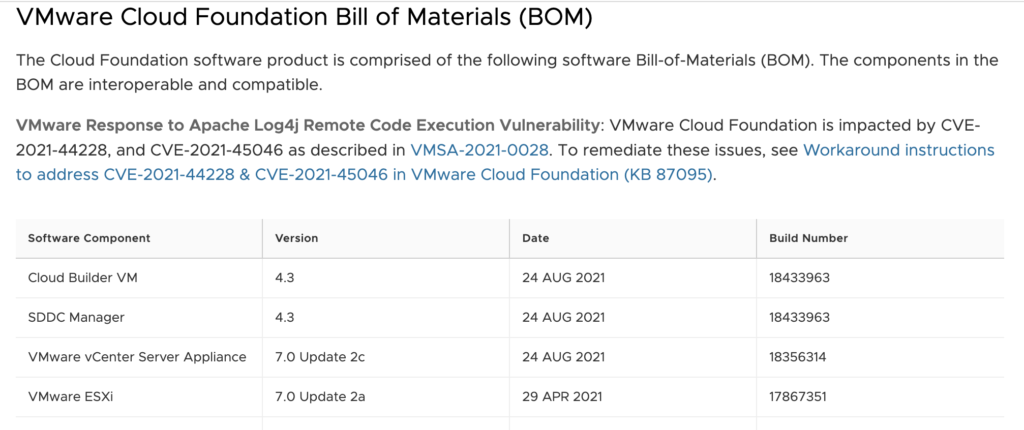Click the Date column header
Viewport: 1024px width, 430px height.
[536, 238]
